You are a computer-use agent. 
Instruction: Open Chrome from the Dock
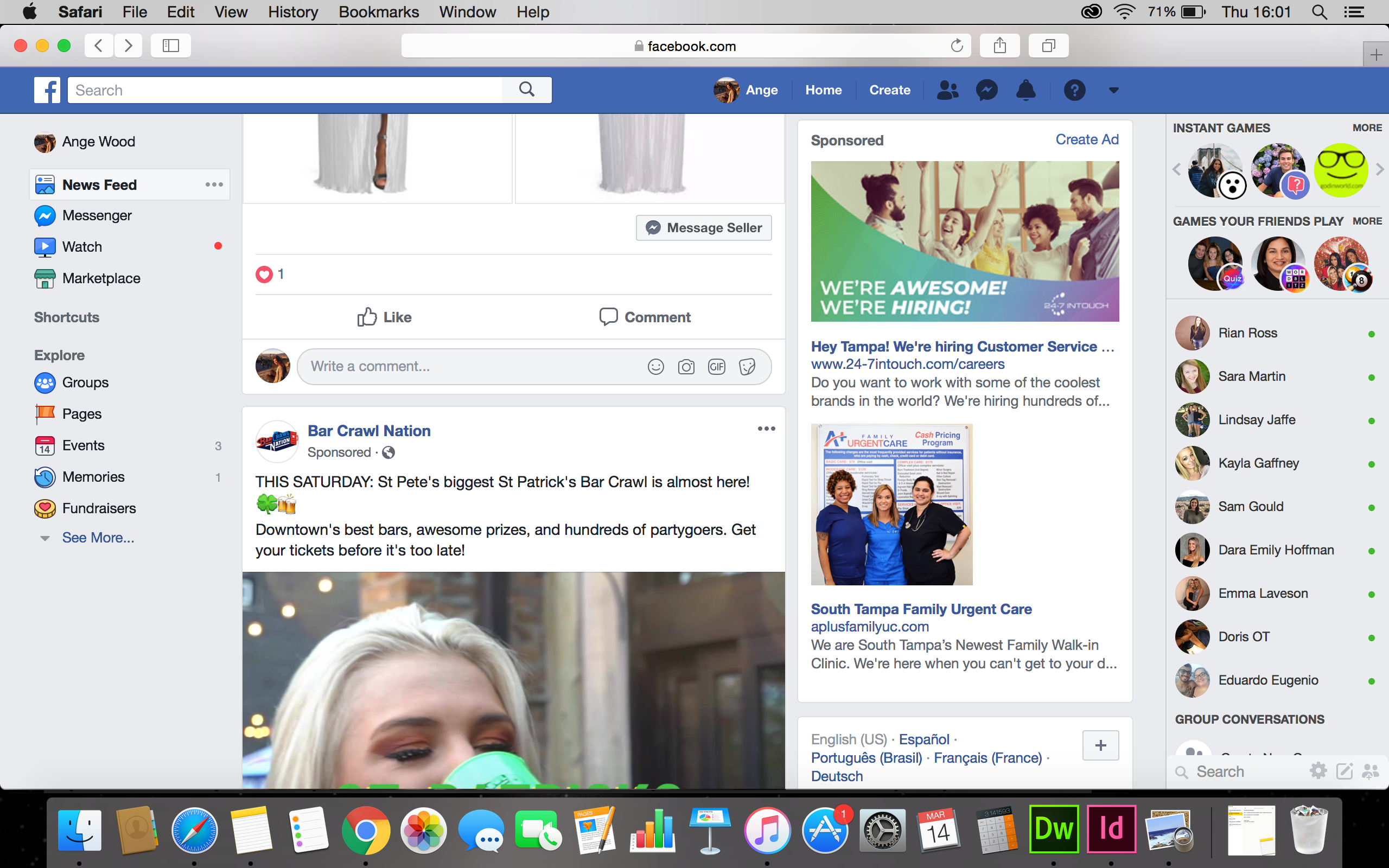(x=366, y=830)
